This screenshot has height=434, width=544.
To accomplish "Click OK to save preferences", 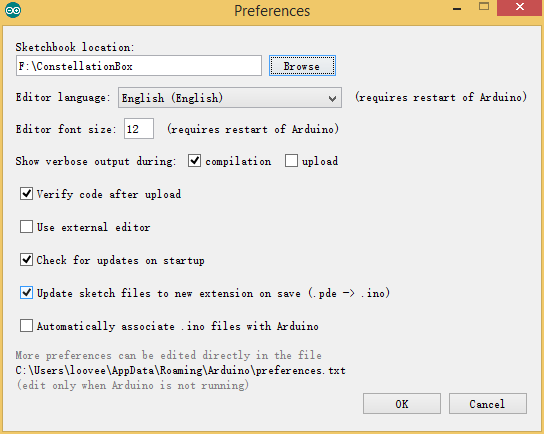I will [402, 403].
